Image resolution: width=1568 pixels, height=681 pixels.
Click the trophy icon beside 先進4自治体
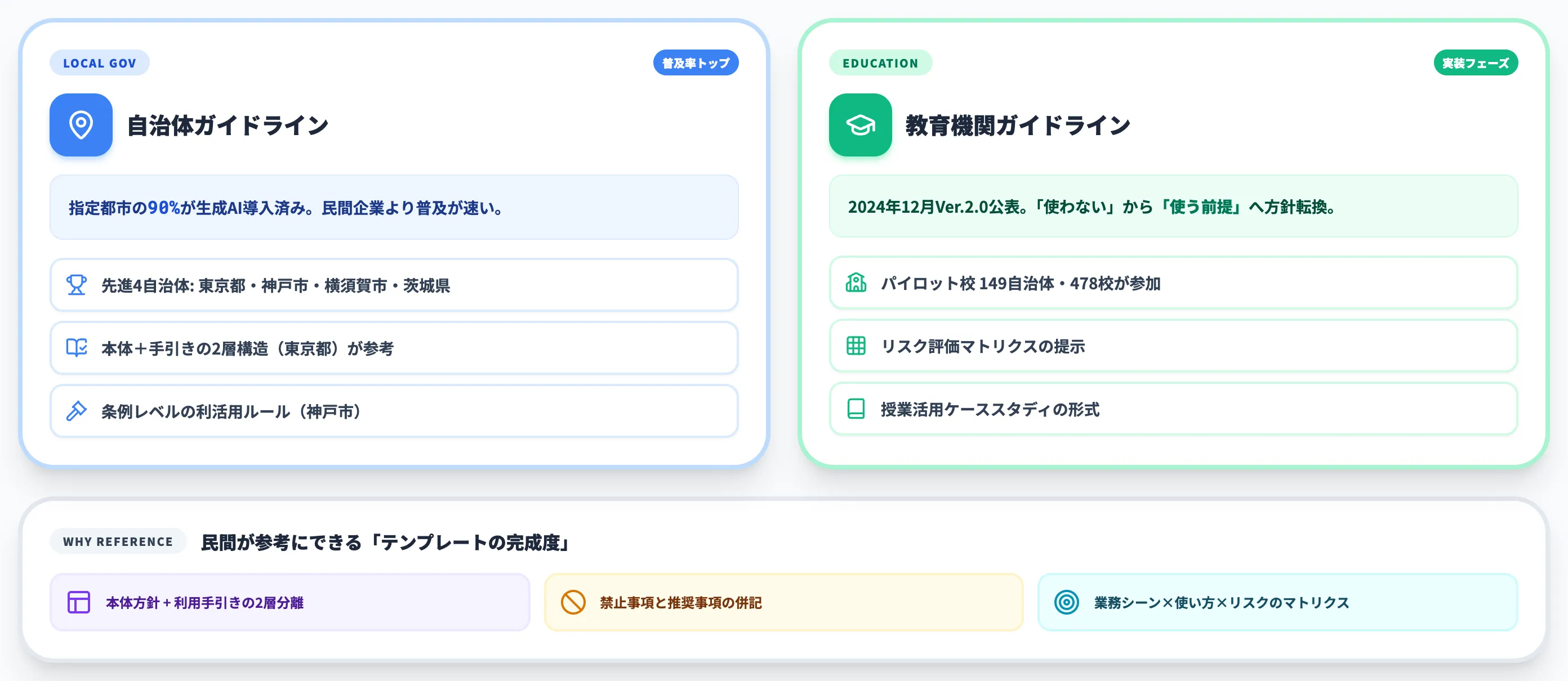[77, 285]
